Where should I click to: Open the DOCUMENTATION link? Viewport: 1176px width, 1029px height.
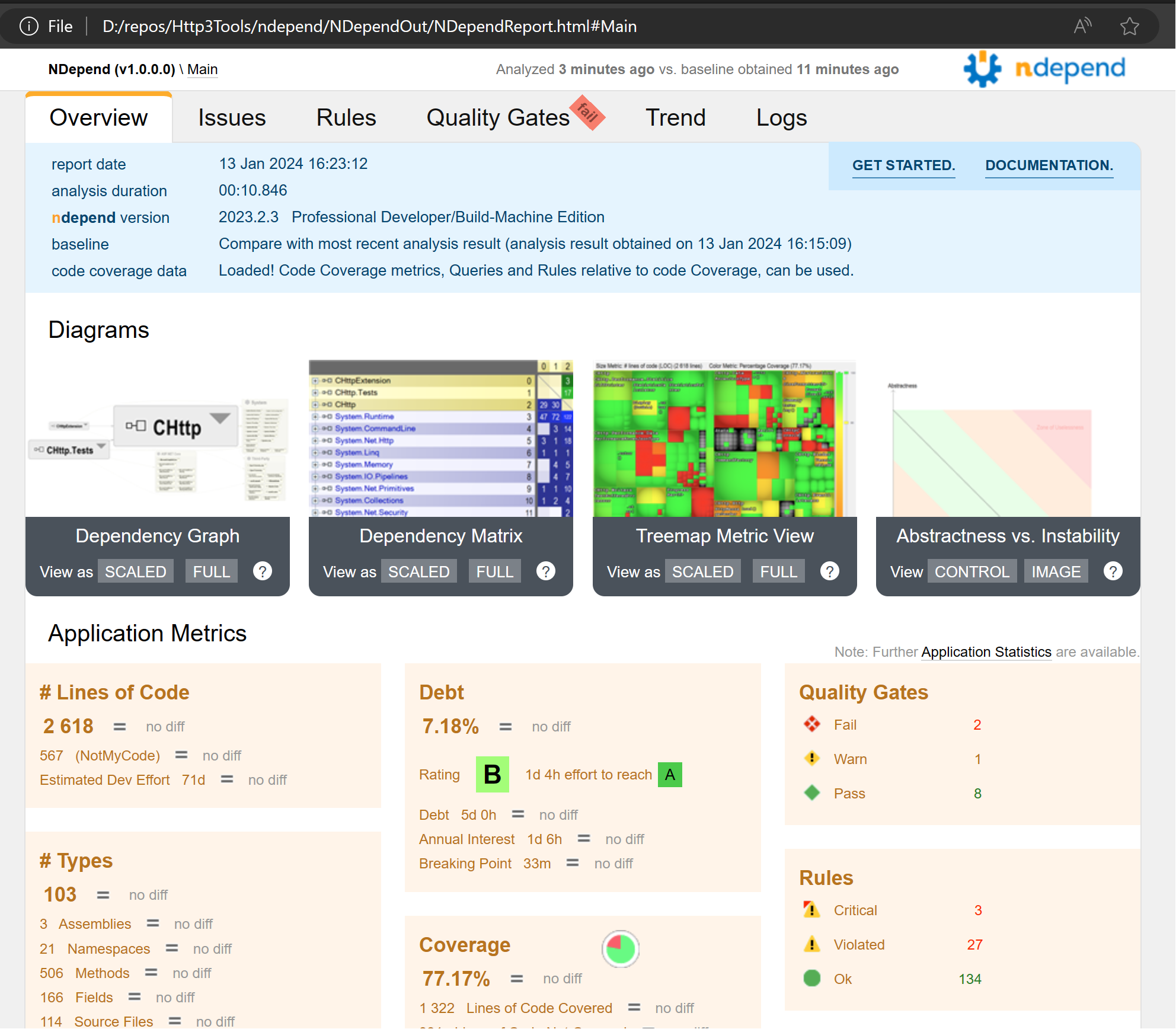[1049, 165]
